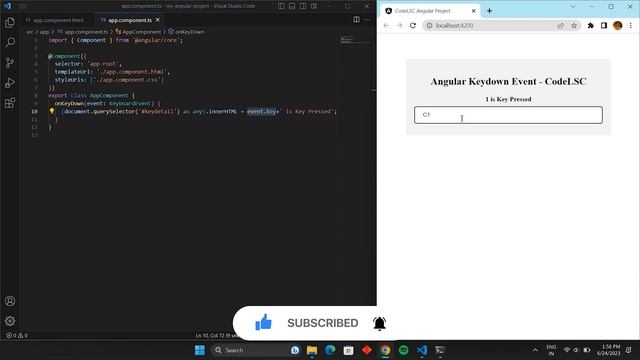Open the clock and date flyout
The image size is (640, 360).
pyautogui.click(x=609, y=350)
